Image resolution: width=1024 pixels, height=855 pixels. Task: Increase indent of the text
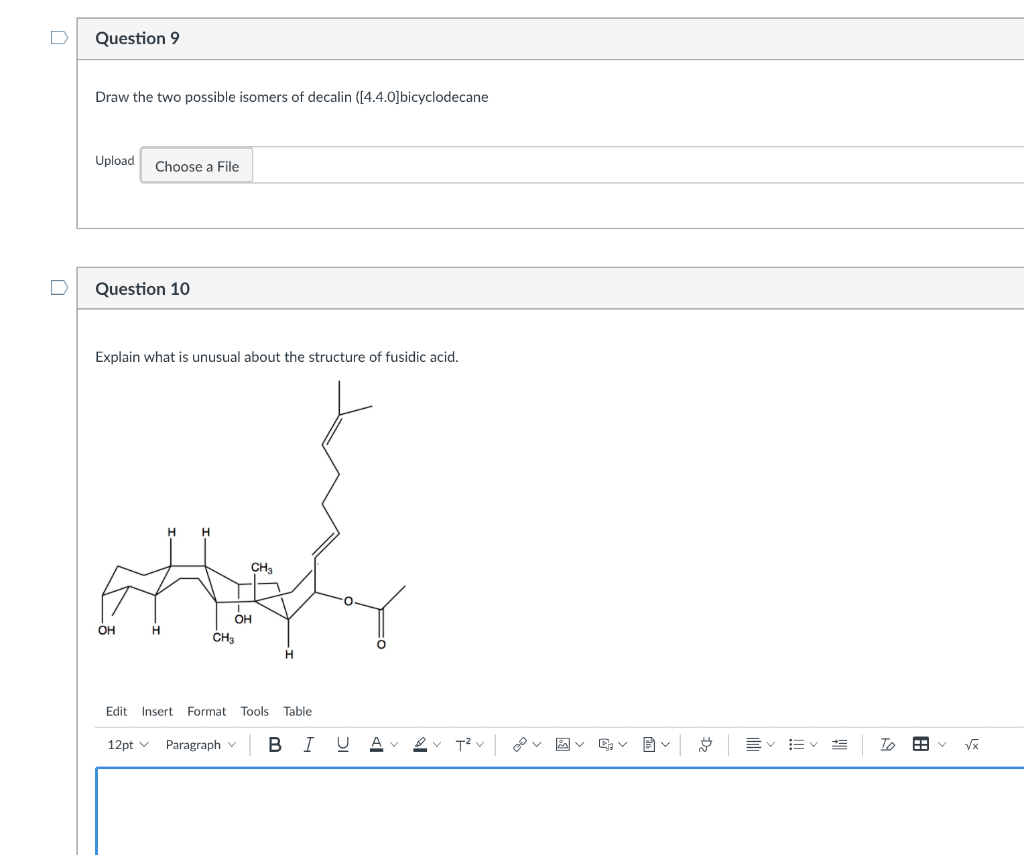(839, 743)
